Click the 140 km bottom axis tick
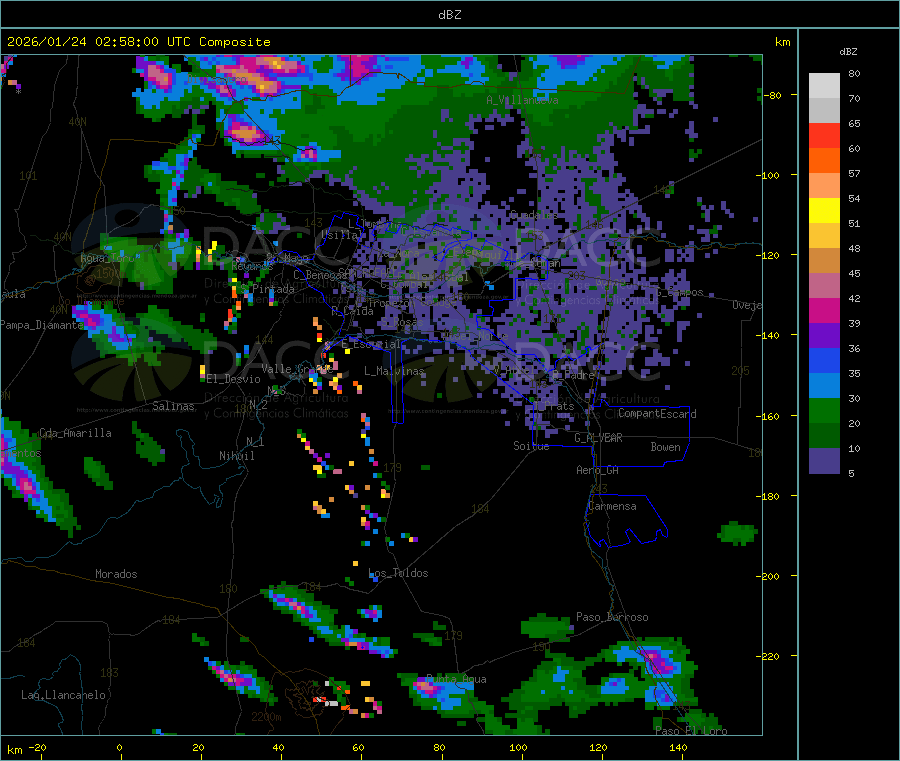Screen dimensions: 900x761 pos(678,747)
